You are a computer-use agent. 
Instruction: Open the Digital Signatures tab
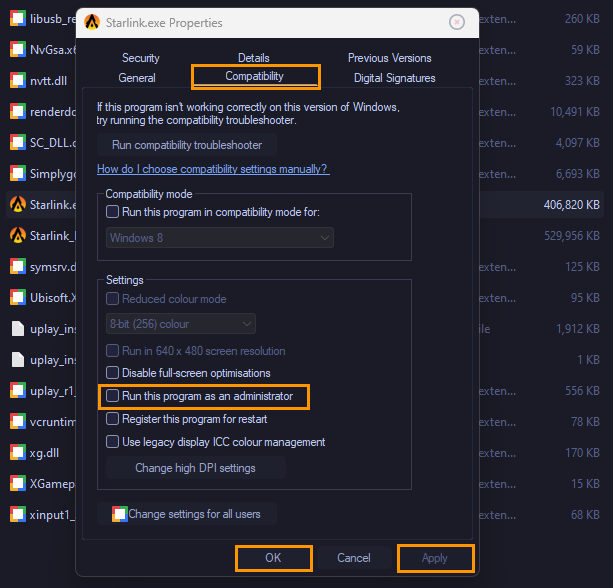pos(394,78)
